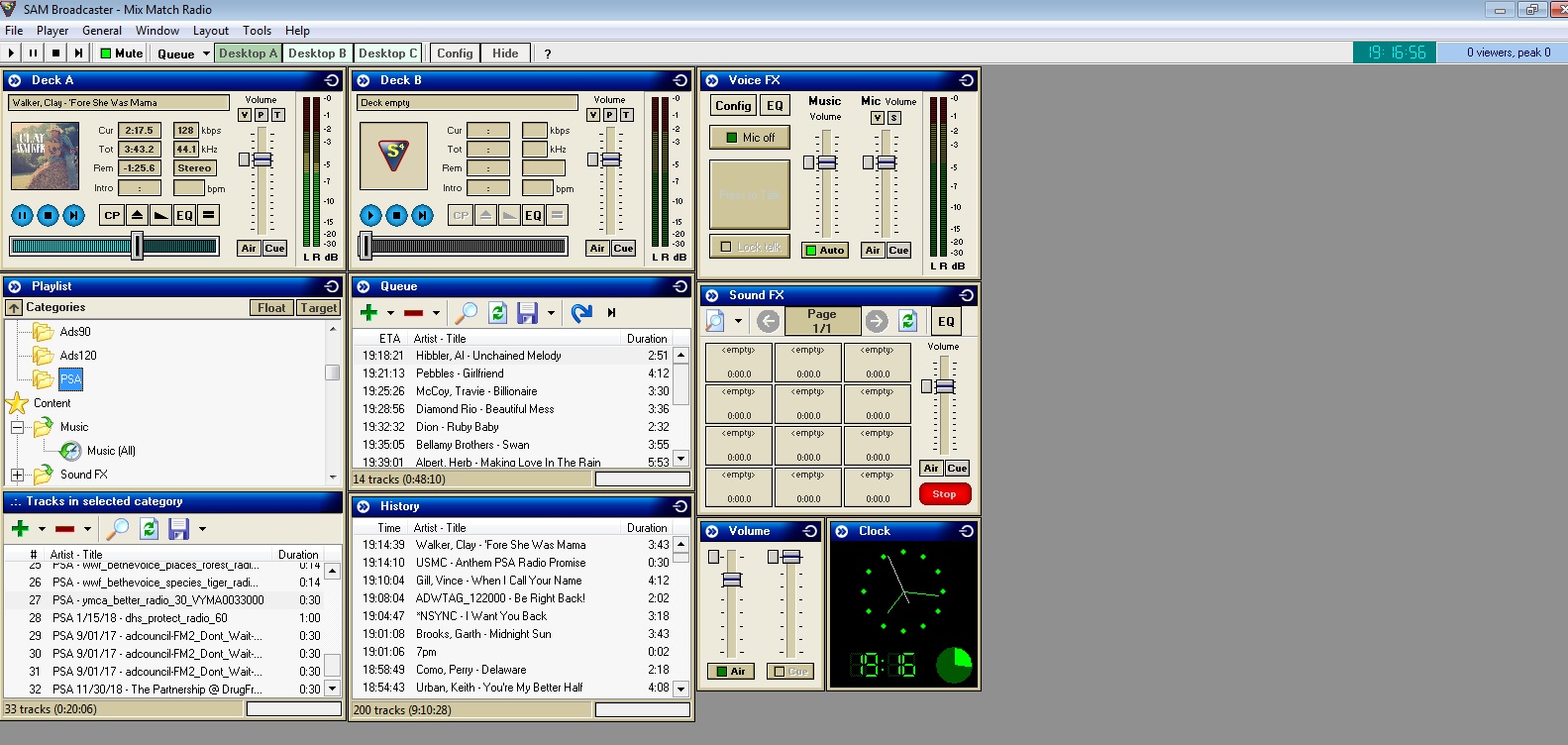The image size is (1568, 745).
Task: Open save dropdown in Tracks in selected category
Action: (202, 529)
